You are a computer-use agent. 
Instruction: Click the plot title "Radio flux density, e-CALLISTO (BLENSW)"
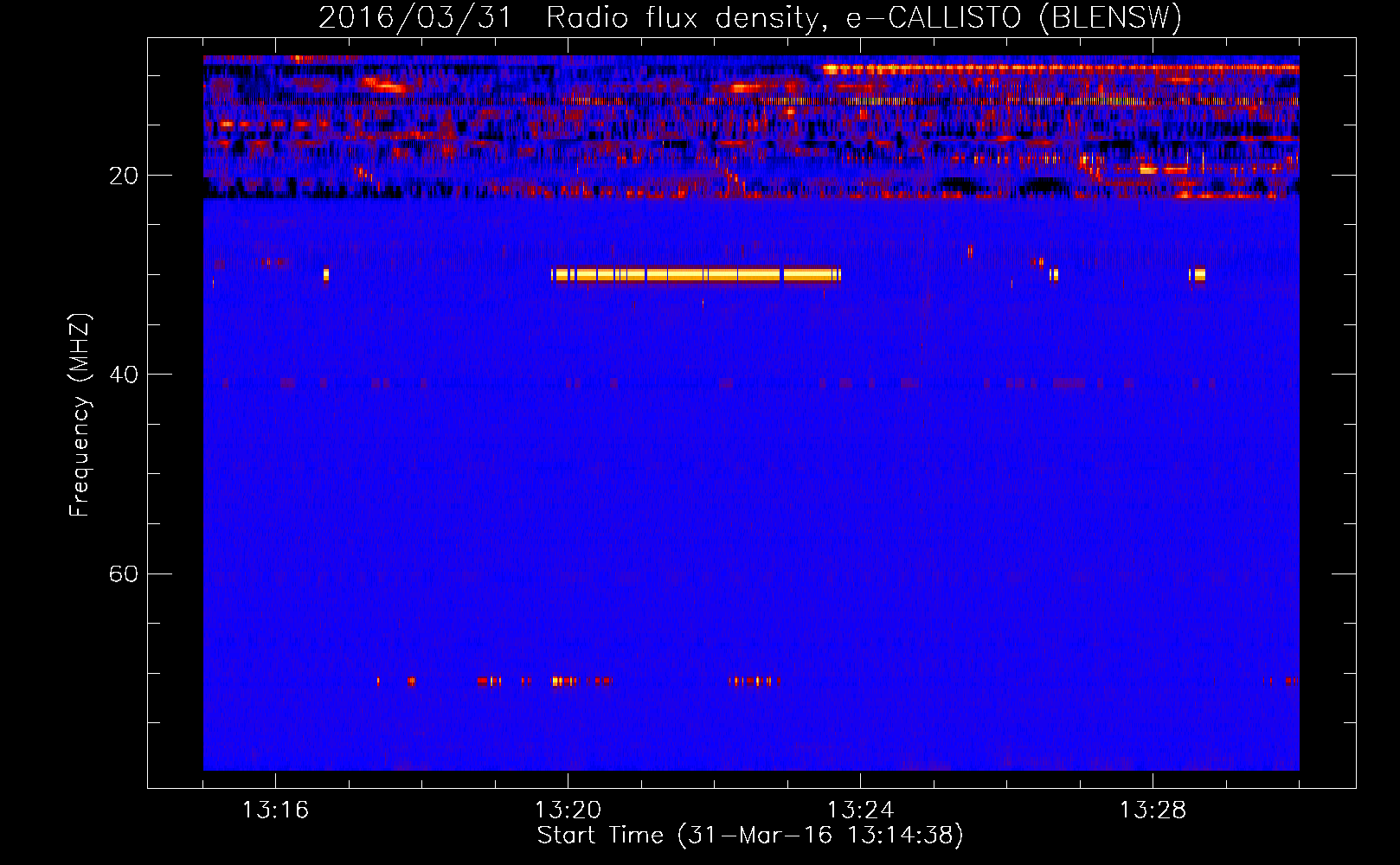[x=864, y=17]
